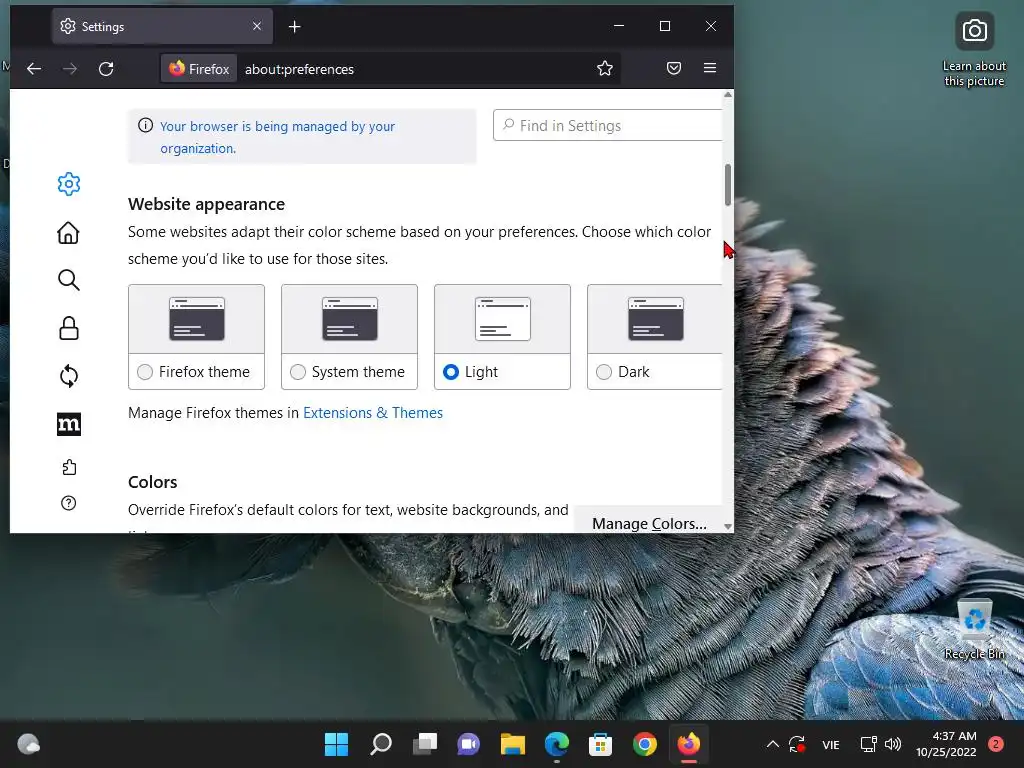Close the Settings tab
Image resolution: width=1024 pixels, height=768 pixels.
click(257, 26)
